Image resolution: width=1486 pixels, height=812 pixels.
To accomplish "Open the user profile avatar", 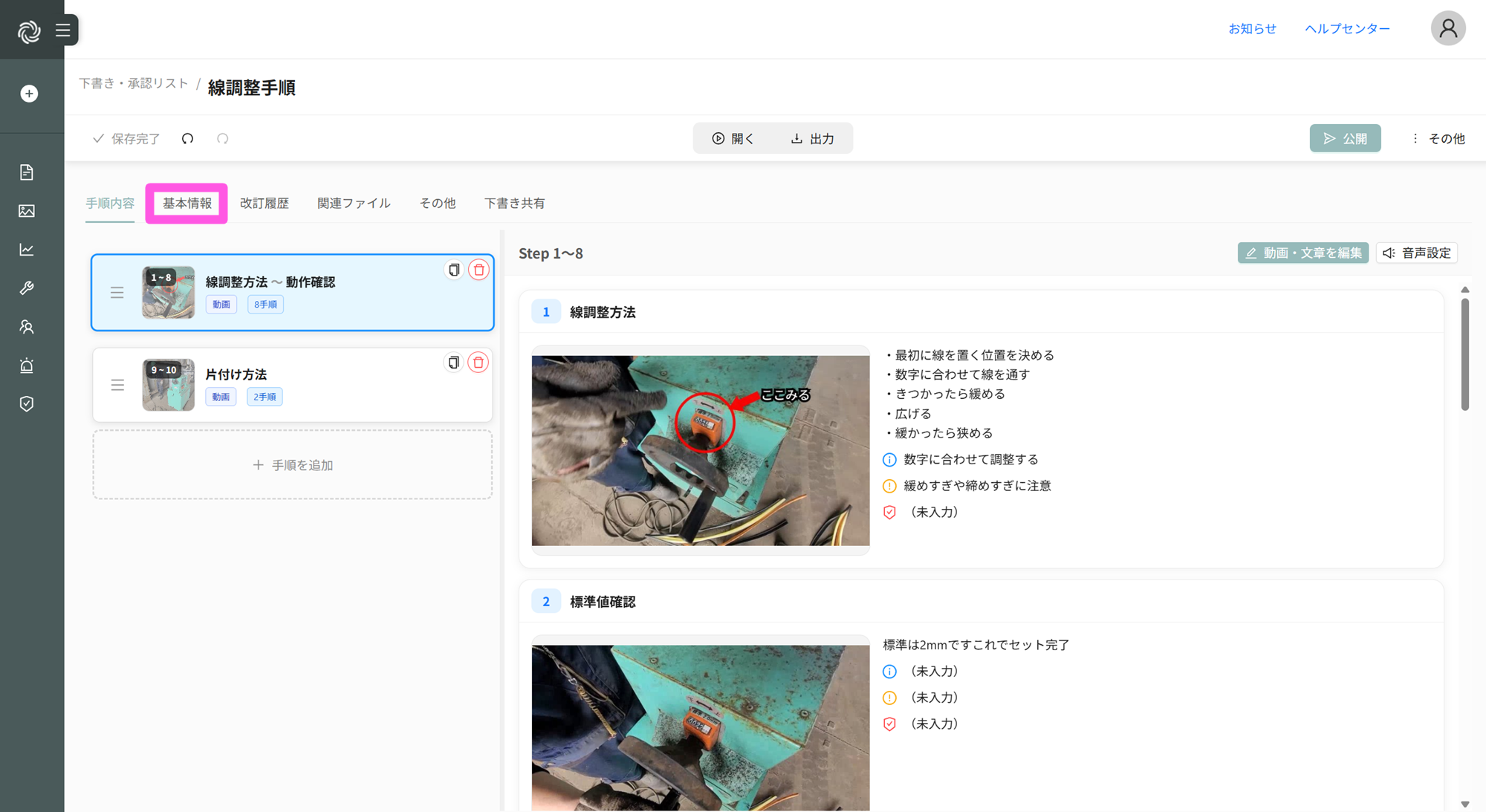I will (1448, 28).
